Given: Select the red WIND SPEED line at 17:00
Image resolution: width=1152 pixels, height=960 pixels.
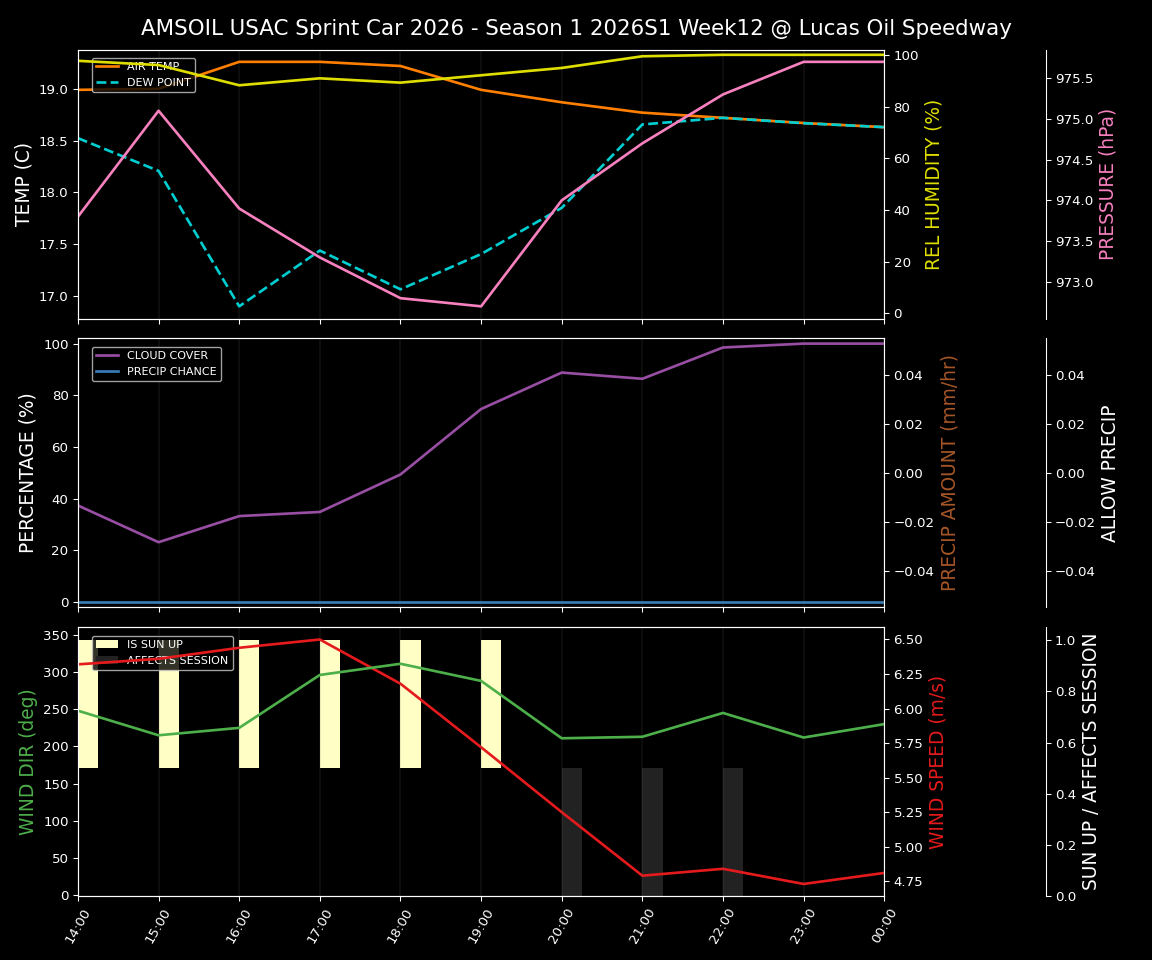Looking at the screenshot, I should pyautogui.click(x=320, y=640).
